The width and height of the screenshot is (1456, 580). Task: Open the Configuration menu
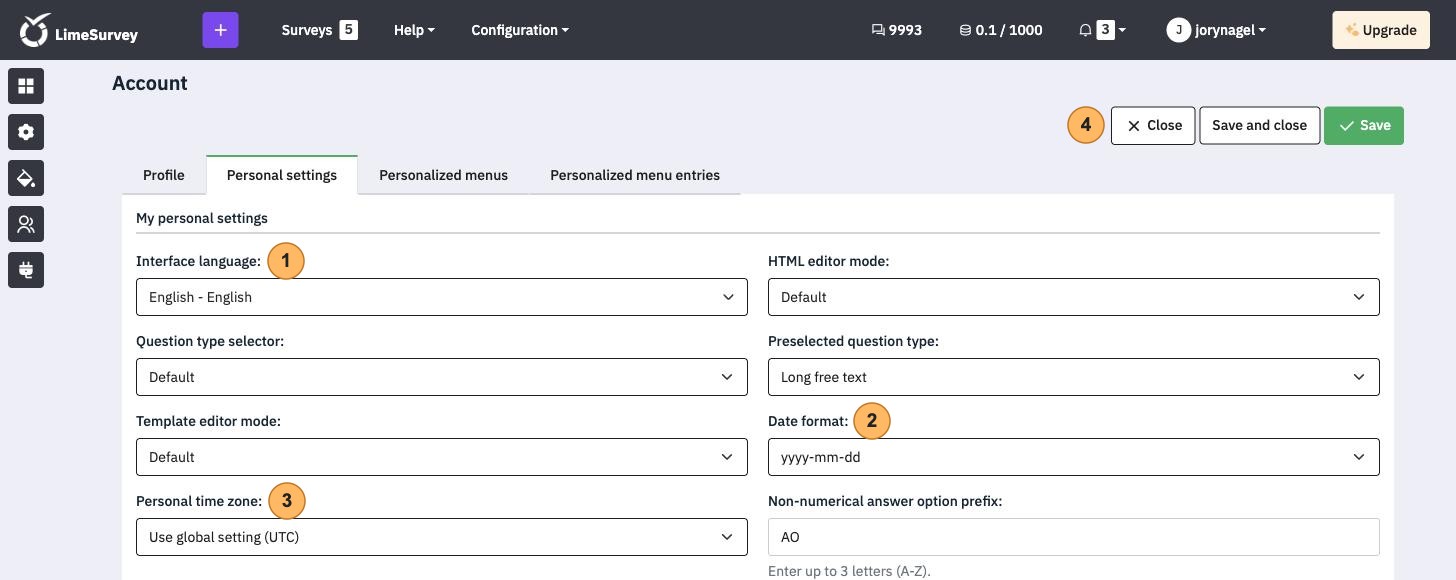(520, 30)
